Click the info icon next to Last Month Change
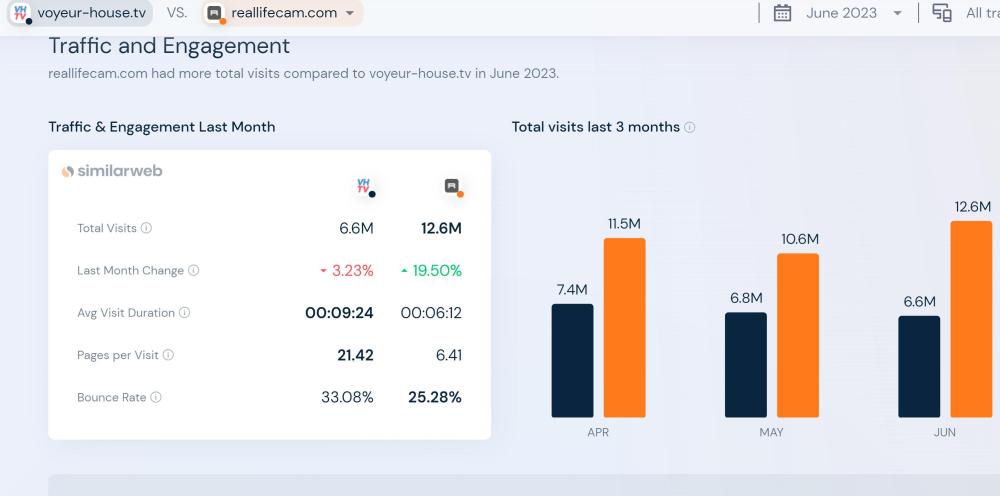Screen dimensions: 1000x496 194,271
